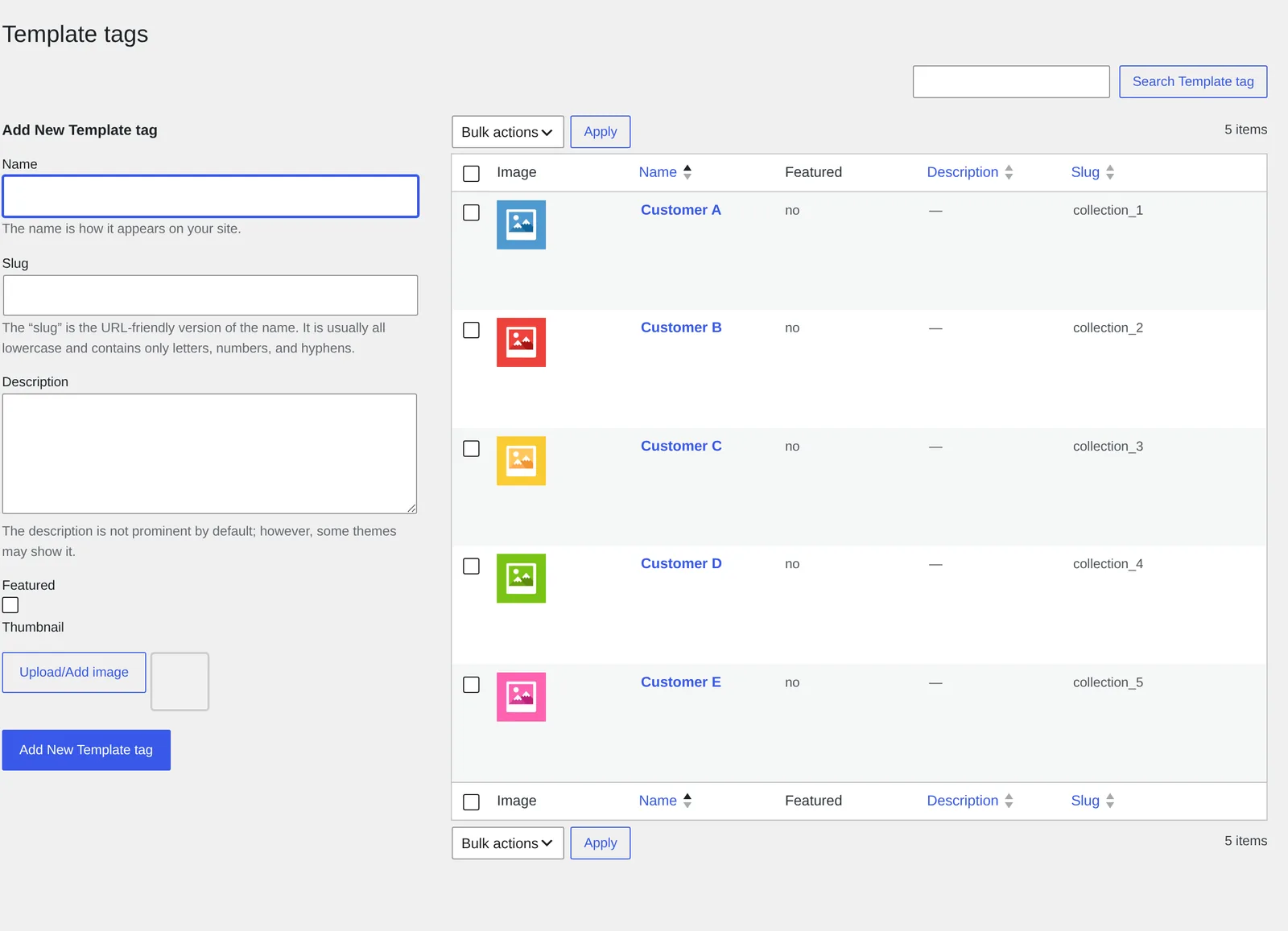This screenshot has height=931, width=1288.
Task: Click the blue Customer A image thumbnail
Action: pos(521,225)
